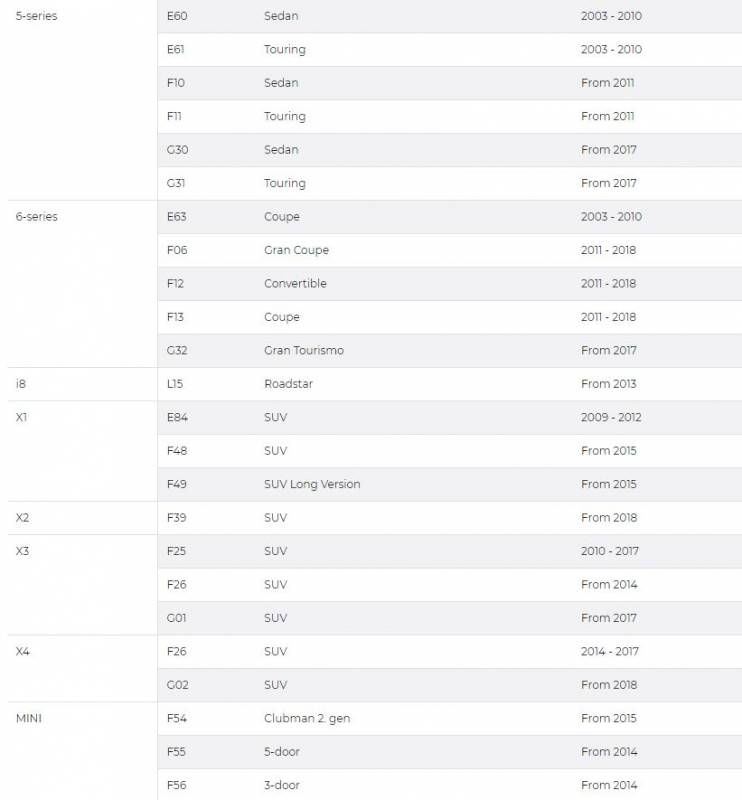Viewport: 742px width, 800px height.
Task: Select the F39 SUV row
Action: [x=450, y=517]
